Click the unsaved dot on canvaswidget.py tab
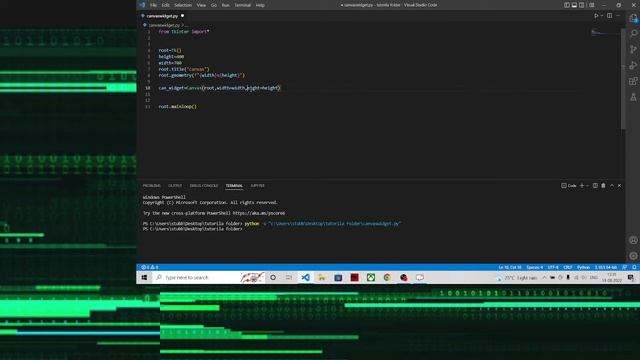 182,16
